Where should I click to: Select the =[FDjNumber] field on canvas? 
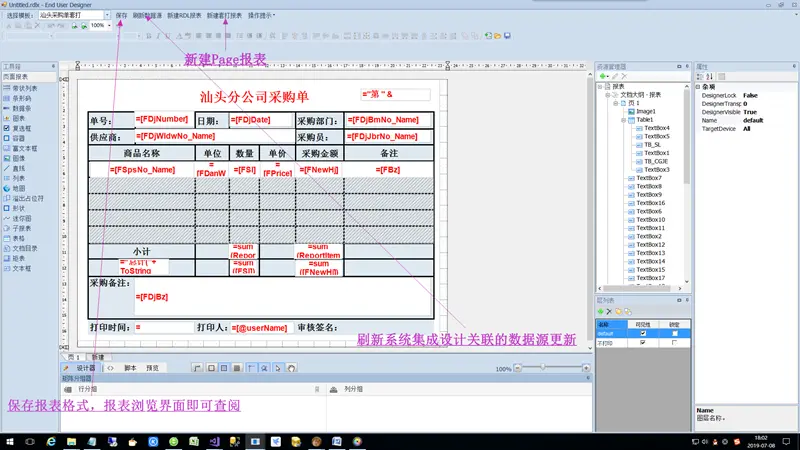164,119
